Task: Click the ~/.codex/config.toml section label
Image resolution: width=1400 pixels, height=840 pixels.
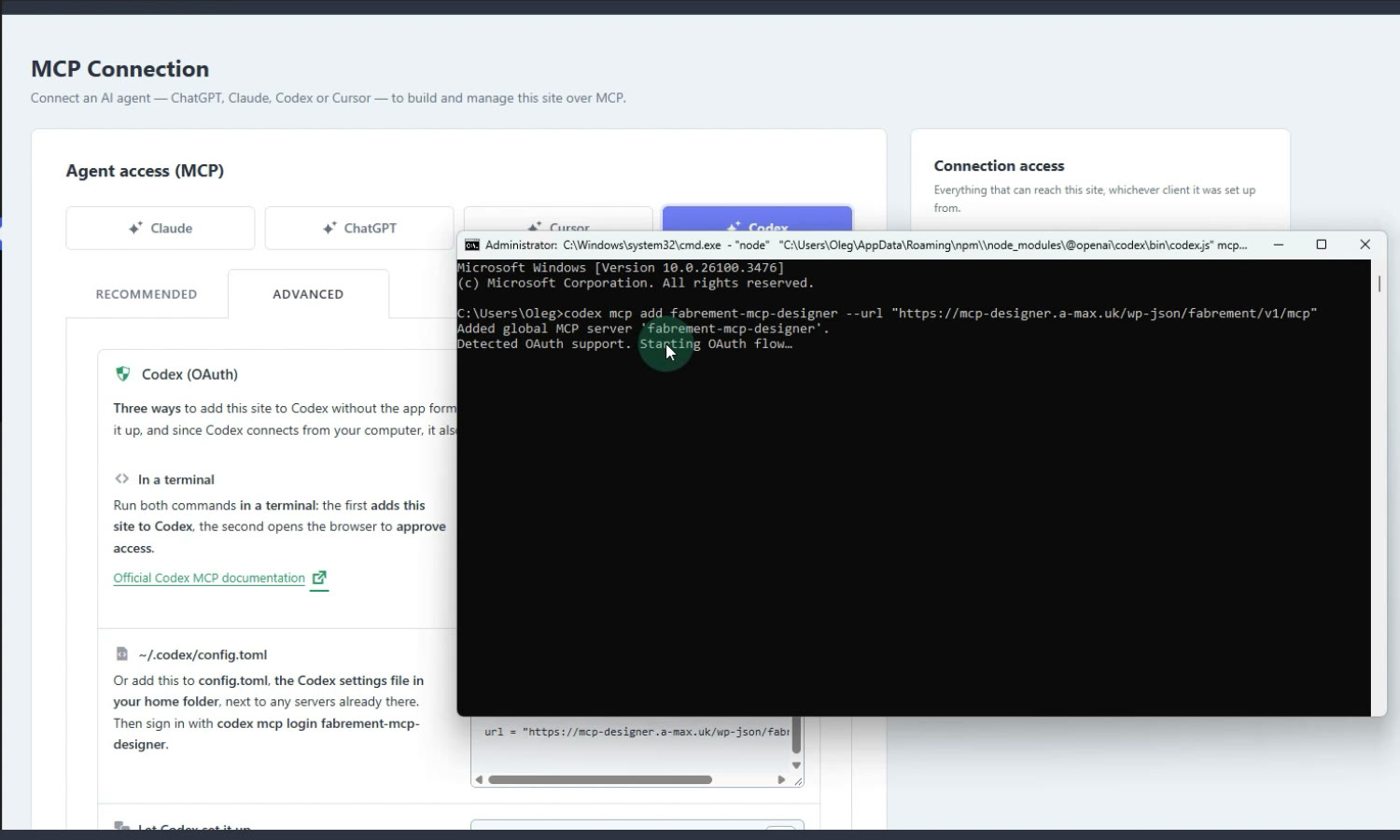Action: tap(203, 654)
